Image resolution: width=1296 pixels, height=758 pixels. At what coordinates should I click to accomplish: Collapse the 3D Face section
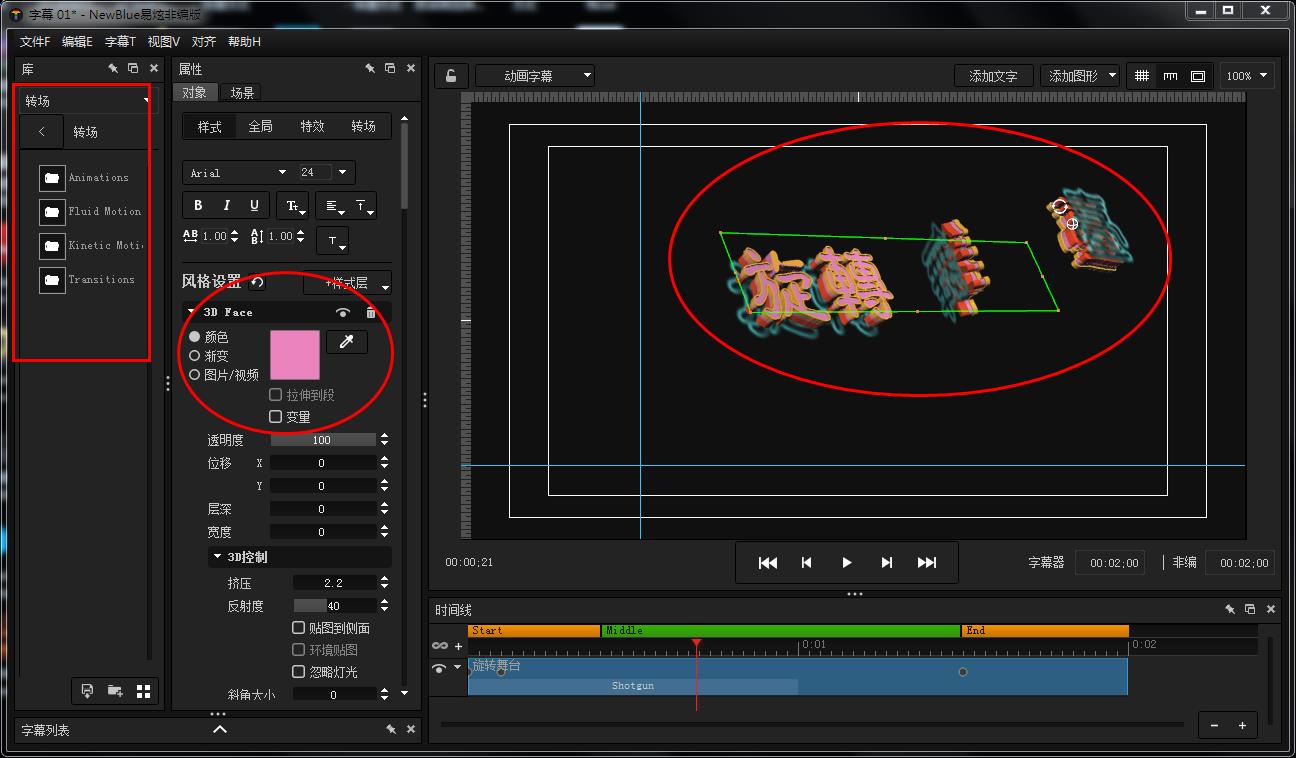pyautogui.click(x=191, y=313)
